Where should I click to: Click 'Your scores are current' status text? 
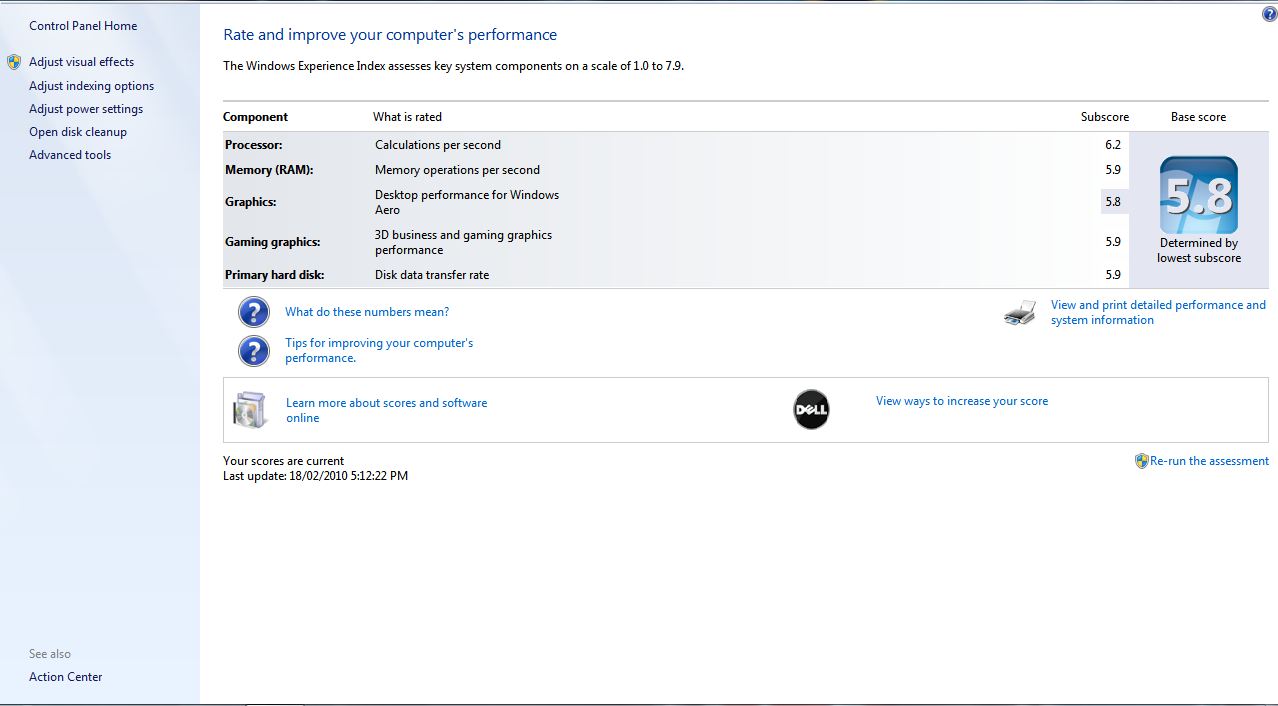pos(283,461)
